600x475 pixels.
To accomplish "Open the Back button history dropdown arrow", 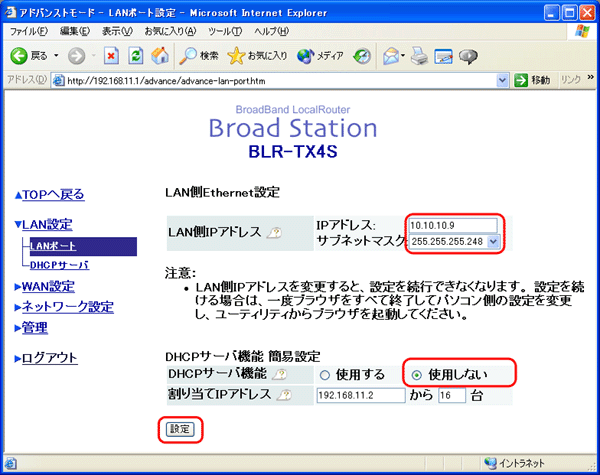I will (x=56, y=56).
